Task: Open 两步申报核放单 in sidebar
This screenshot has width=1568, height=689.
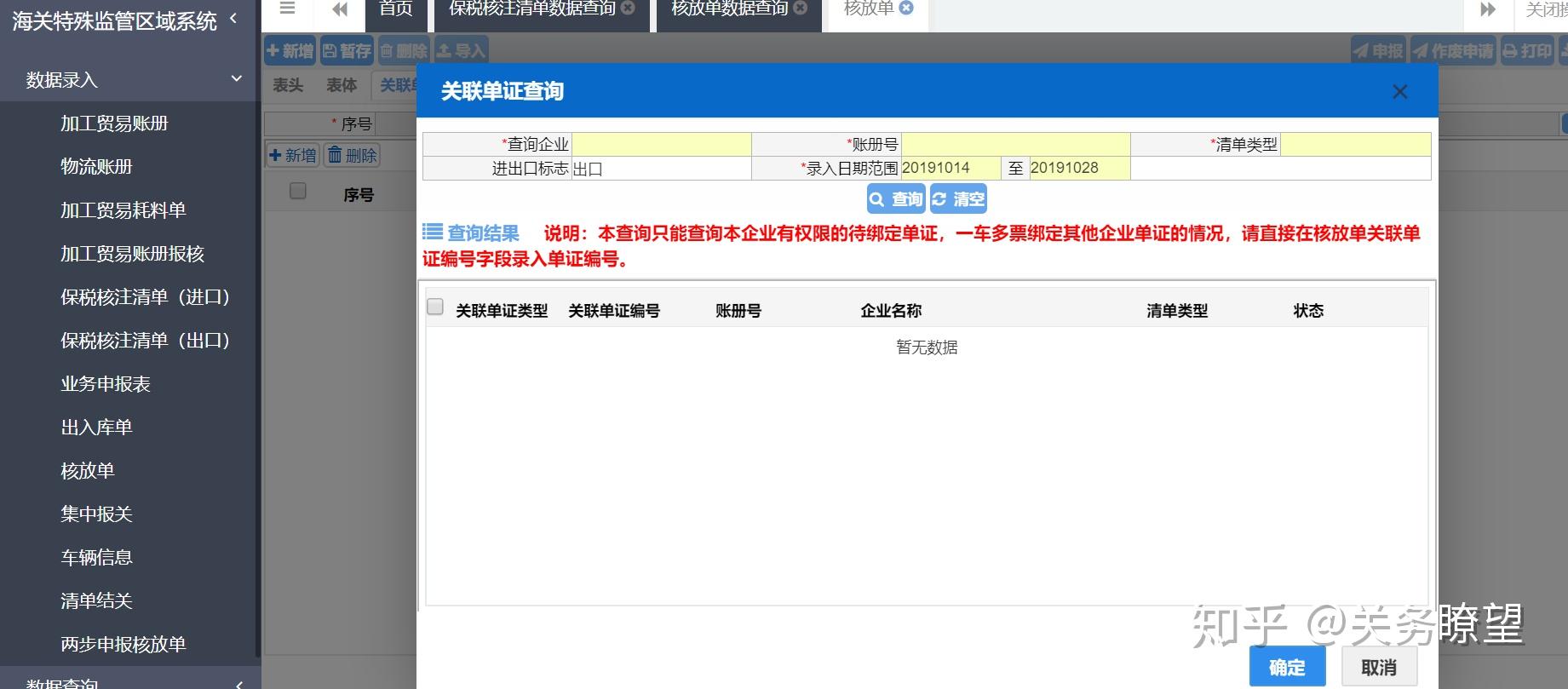Action: click(x=123, y=644)
